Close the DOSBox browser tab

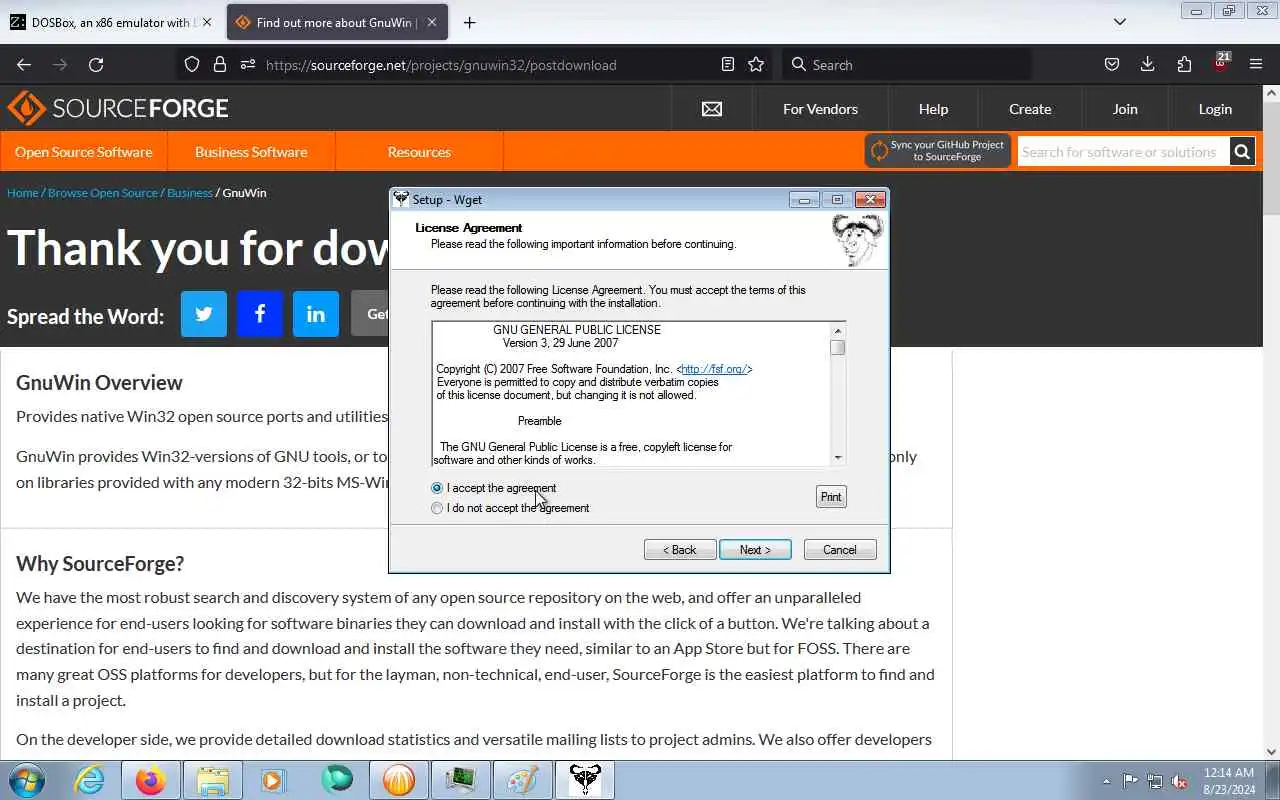[x=207, y=22]
